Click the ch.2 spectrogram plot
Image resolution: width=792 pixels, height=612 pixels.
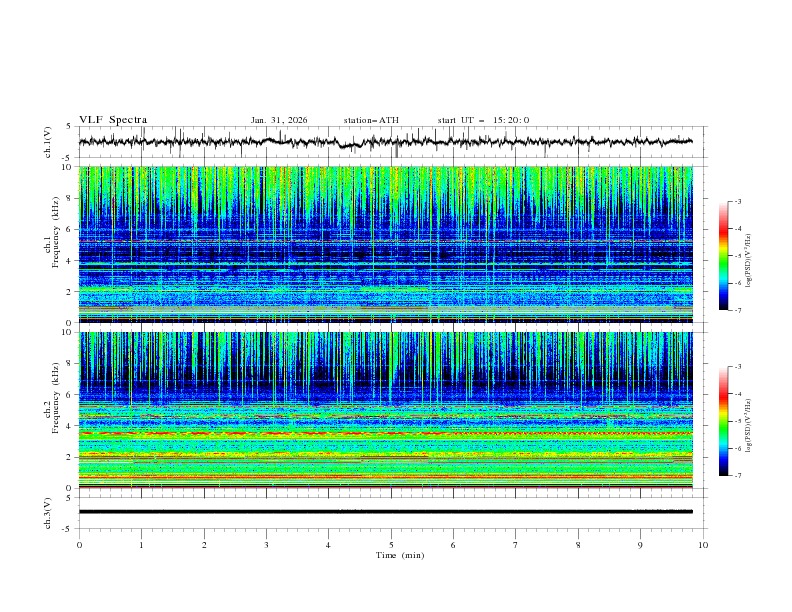(386, 410)
